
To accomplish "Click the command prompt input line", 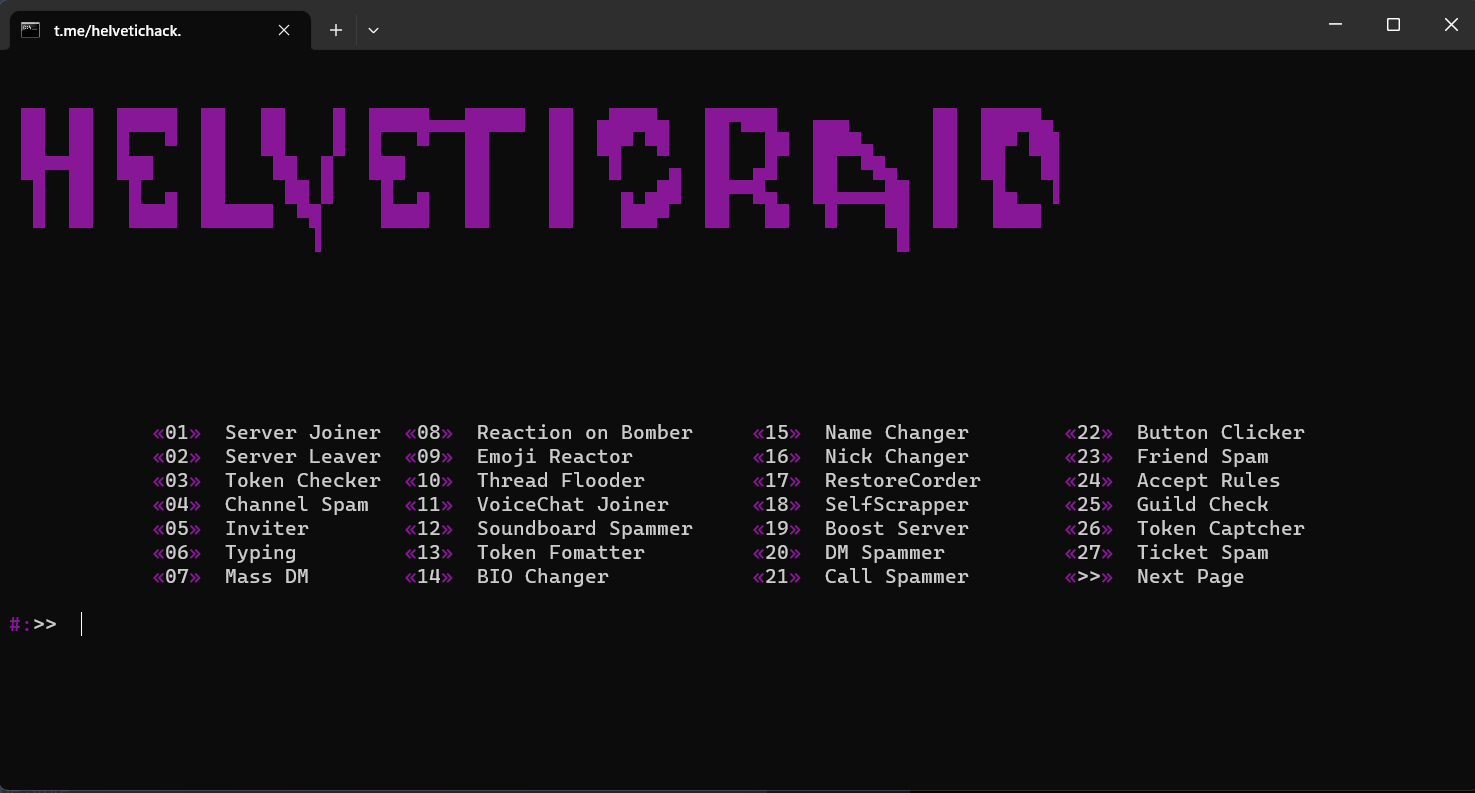I will click(x=737, y=624).
